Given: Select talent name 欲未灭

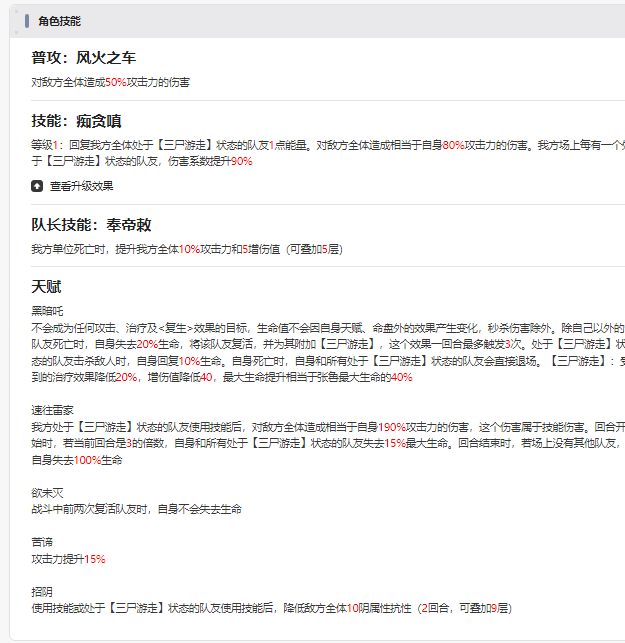Looking at the screenshot, I should pyautogui.click(x=47, y=493).
